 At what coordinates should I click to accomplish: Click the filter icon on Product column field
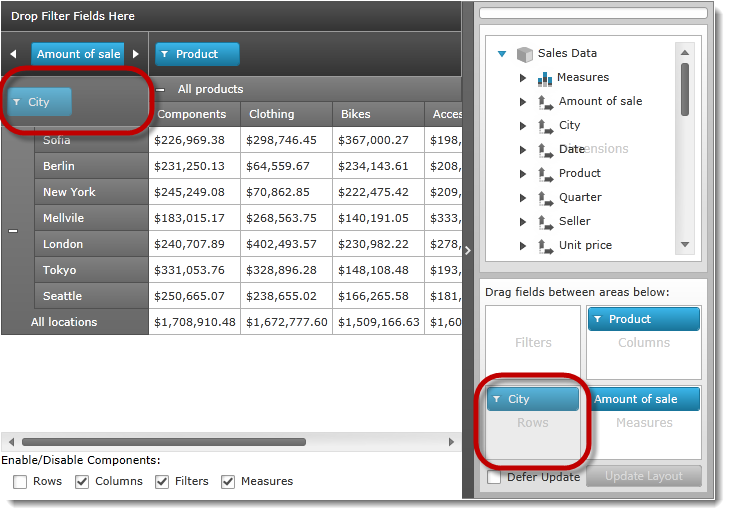(165, 55)
